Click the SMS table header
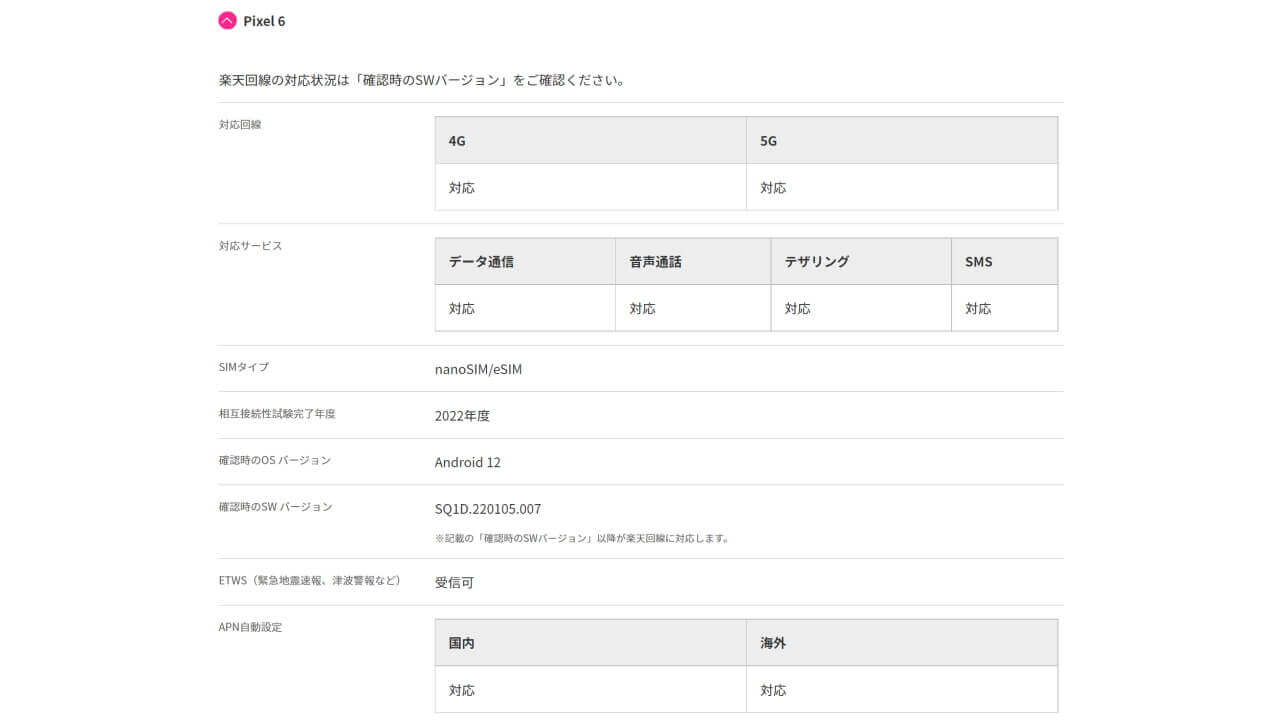Image resolution: width=1280 pixels, height=720 pixels. pyautogui.click(x=978, y=262)
